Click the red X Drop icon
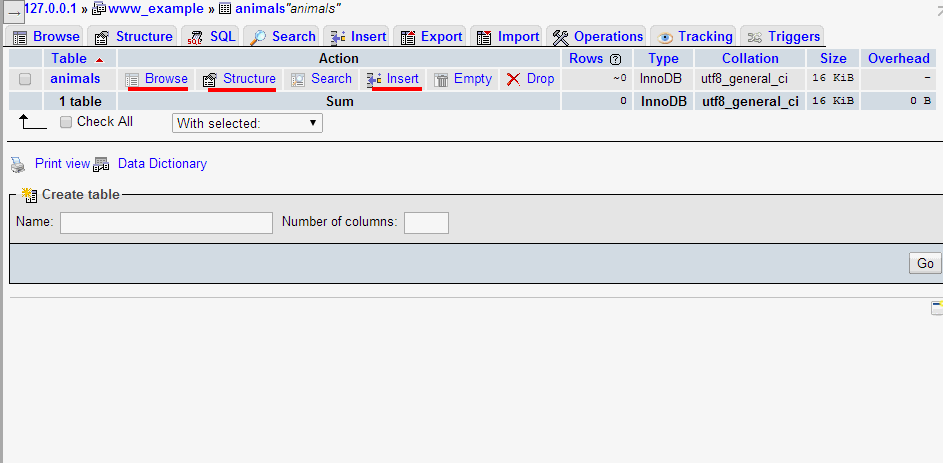 point(513,79)
